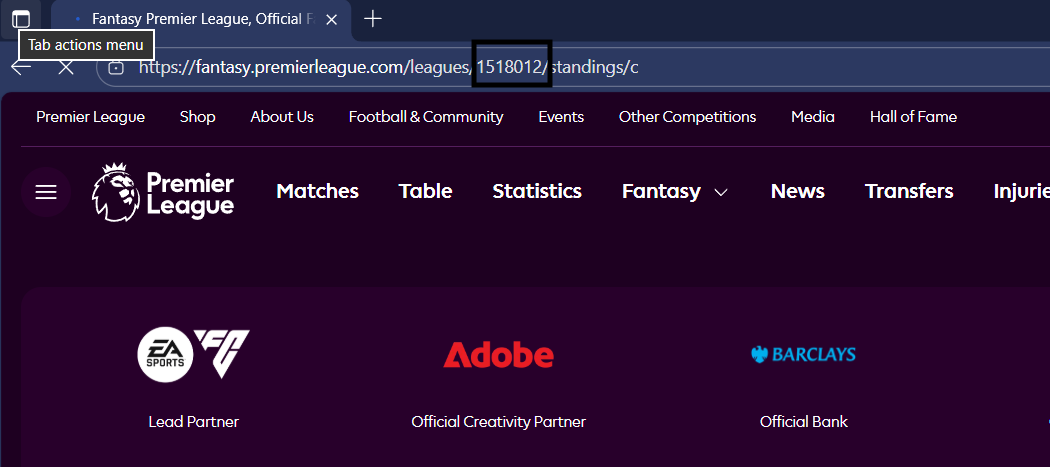Image resolution: width=1050 pixels, height=467 pixels.
Task: Open the tab actions menu icon
Action: pyautogui.click(x=21, y=18)
